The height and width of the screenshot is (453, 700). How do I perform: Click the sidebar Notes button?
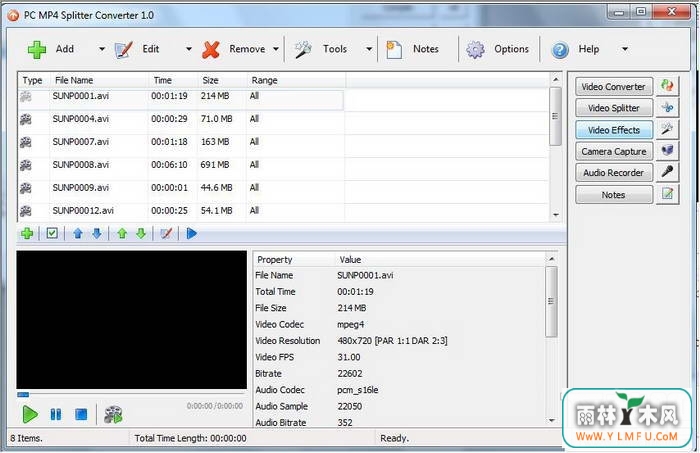[x=614, y=195]
